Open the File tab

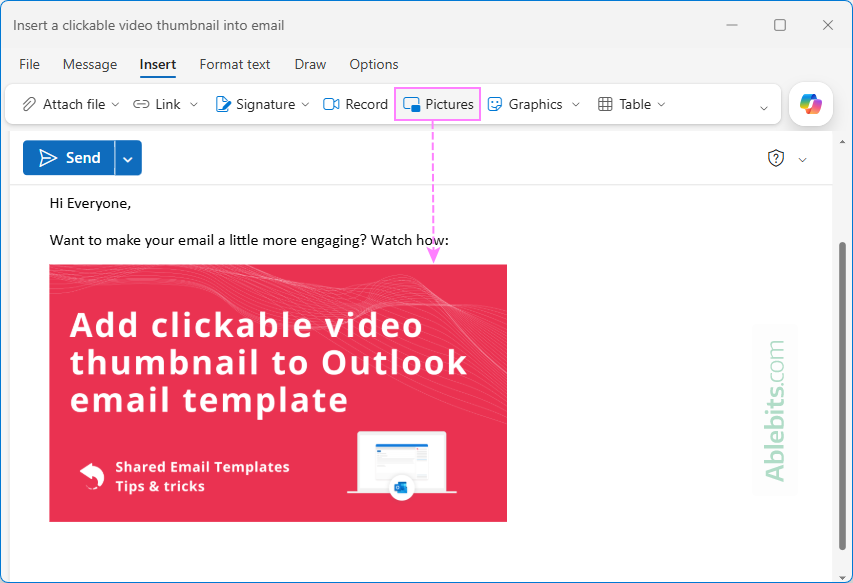pyautogui.click(x=29, y=64)
